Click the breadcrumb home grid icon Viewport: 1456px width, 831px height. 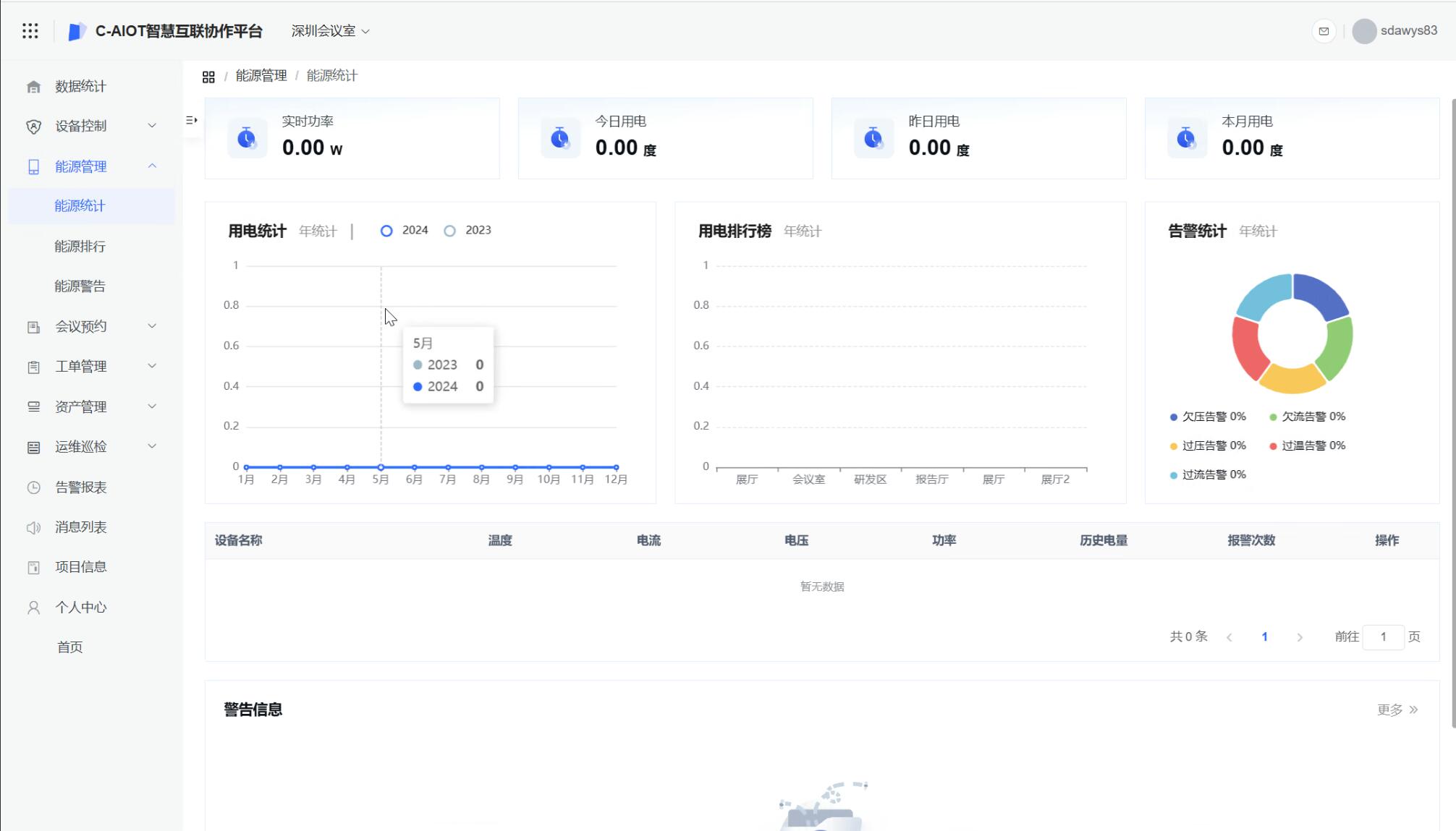(x=208, y=77)
